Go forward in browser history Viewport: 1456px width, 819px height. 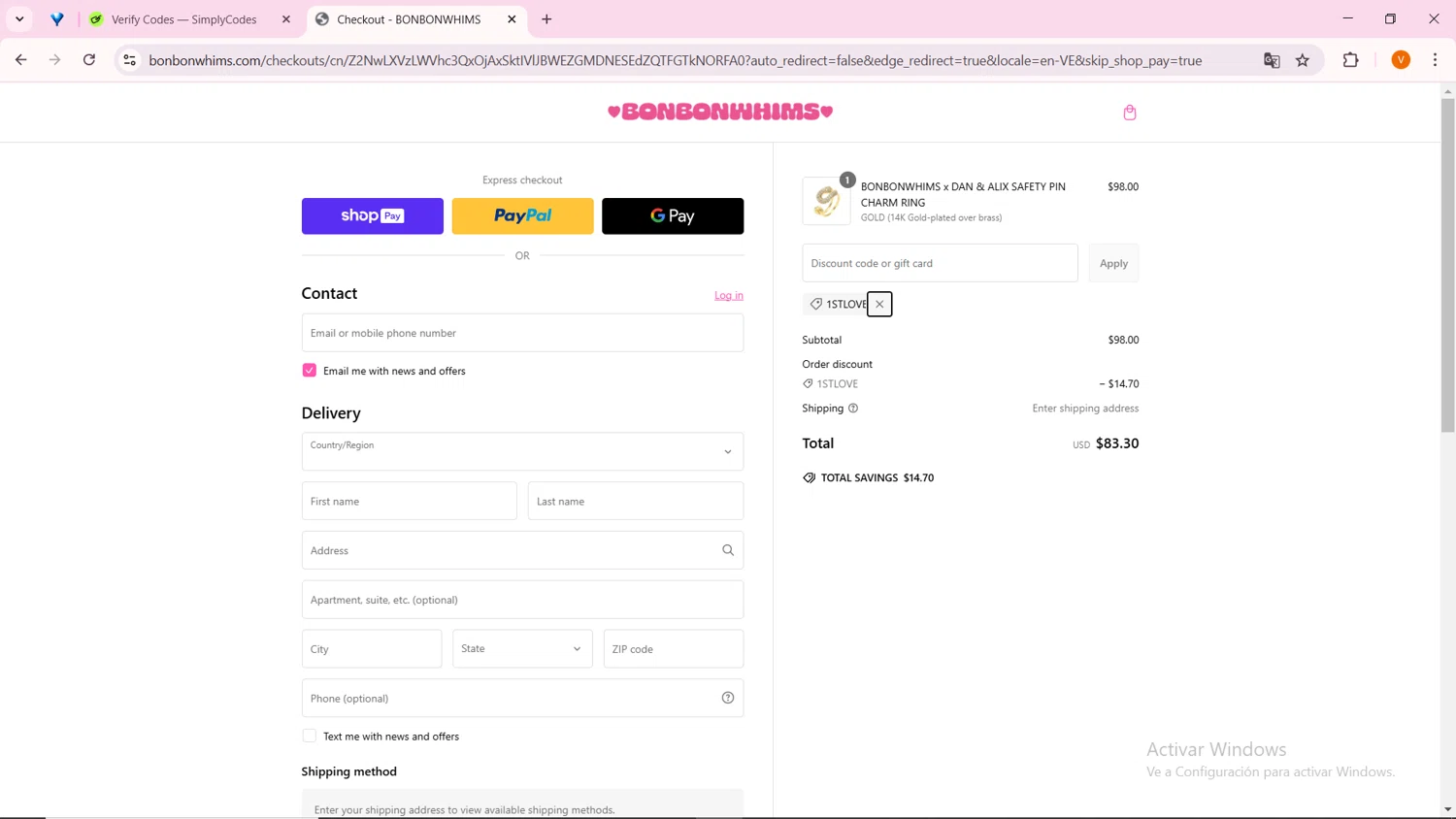coord(55,60)
